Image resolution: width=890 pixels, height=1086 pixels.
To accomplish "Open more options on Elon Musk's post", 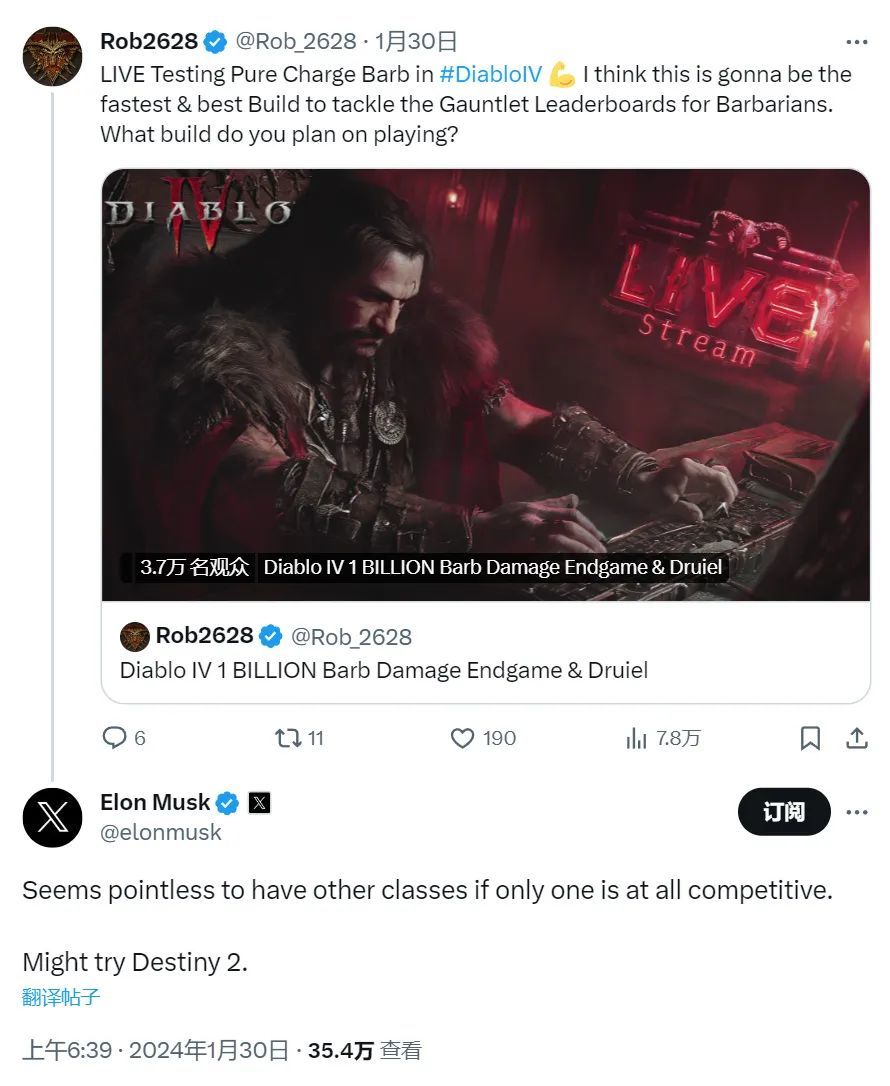I will click(856, 811).
